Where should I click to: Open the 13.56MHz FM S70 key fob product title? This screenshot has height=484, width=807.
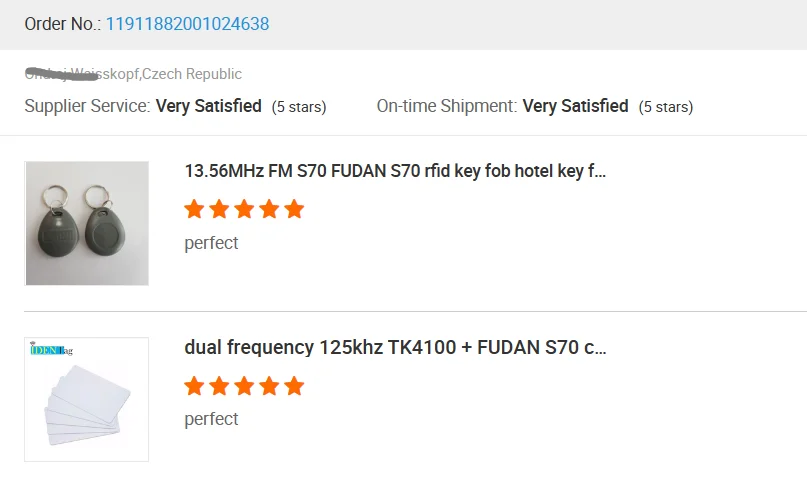click(x=395, y=171)
